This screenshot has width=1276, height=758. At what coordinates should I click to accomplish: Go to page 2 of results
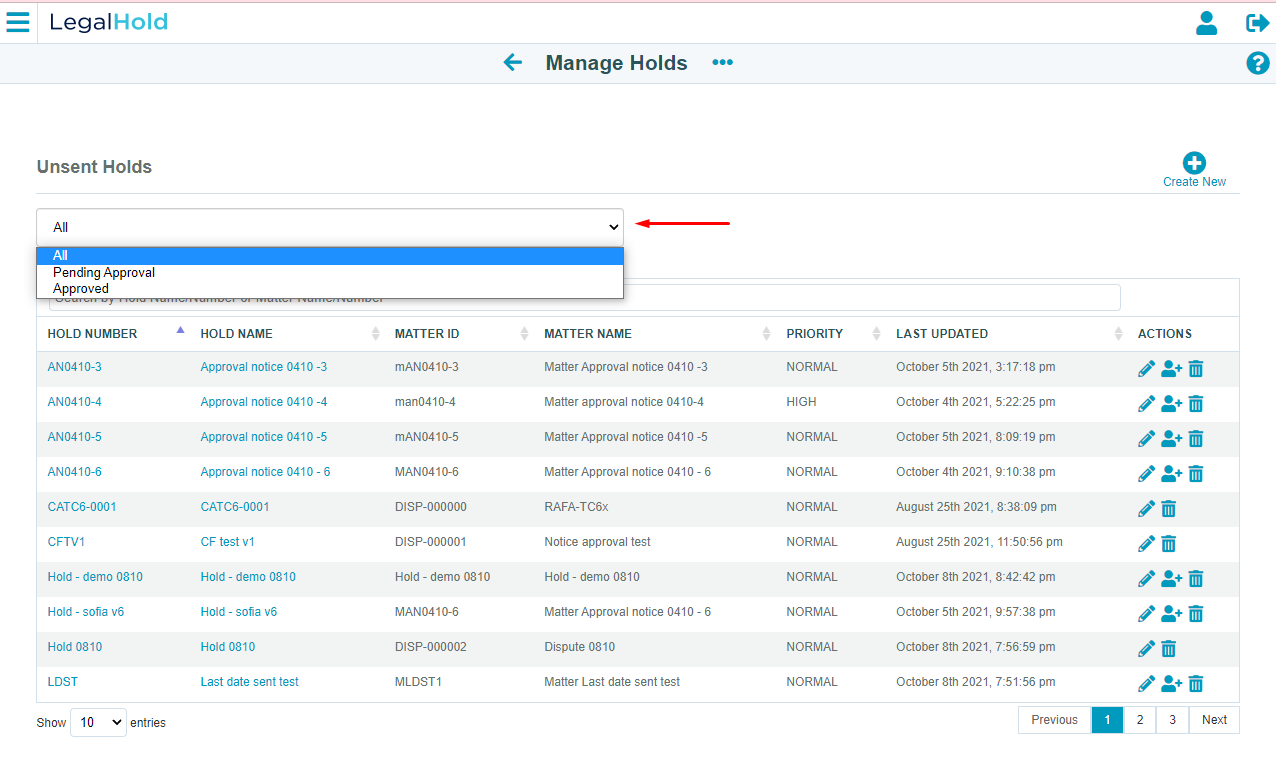[1140, 720]
